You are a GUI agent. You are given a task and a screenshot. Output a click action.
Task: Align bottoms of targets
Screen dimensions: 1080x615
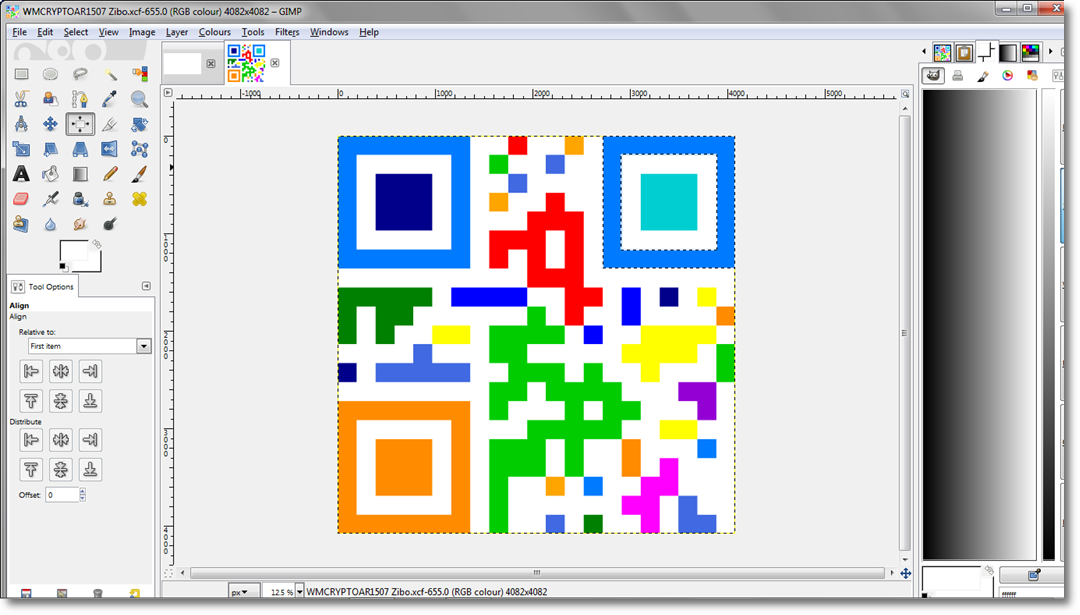coord(90,401)
